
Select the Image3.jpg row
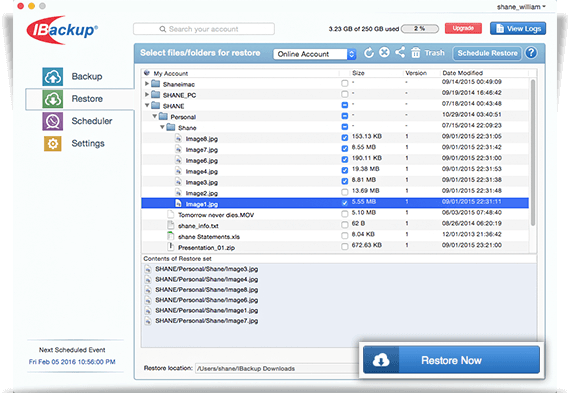(335, 182)
